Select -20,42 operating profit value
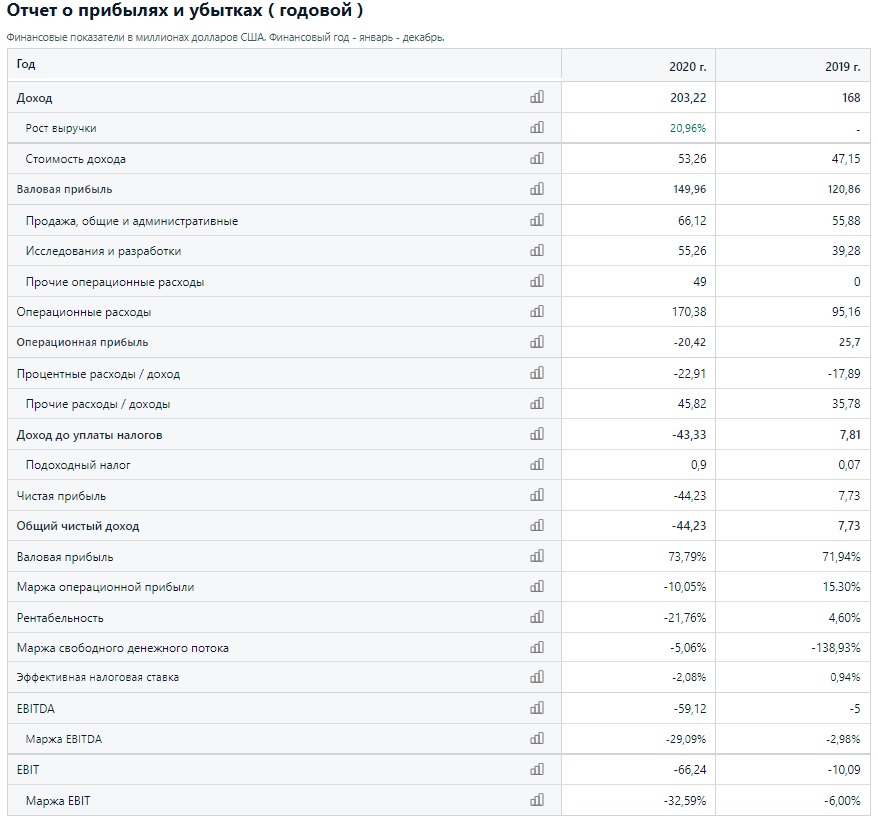 (x=690, y=342)
